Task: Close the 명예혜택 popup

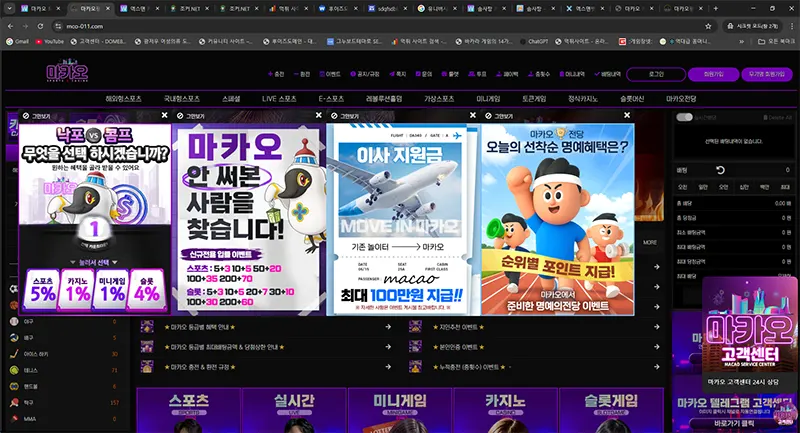Action: point(627,116)
